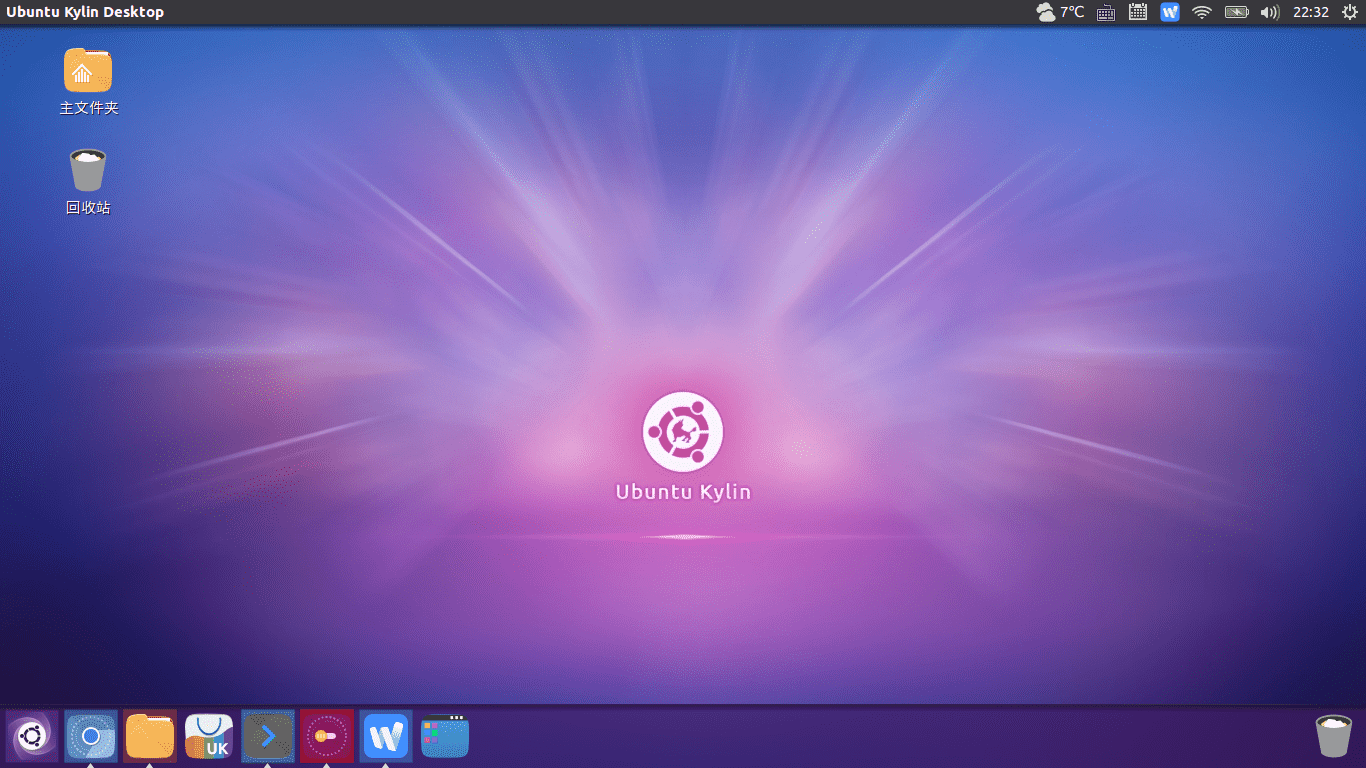
Task: Open the workspace switcher in the dock
Action: pyautogui.click(x=445, y=737)
